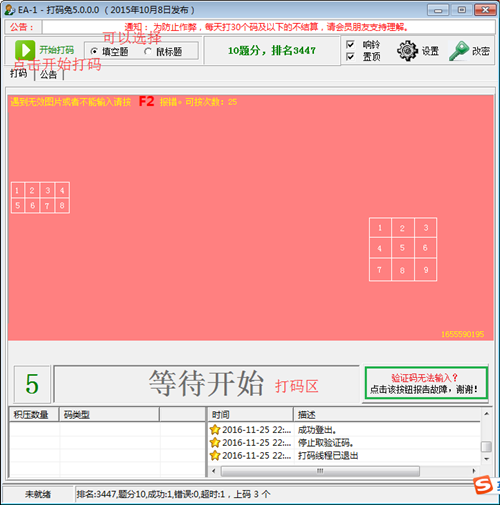Click cell 5 in the small 8-cell grid
This screenshot has height=505, width=500.
coord(18,206)
